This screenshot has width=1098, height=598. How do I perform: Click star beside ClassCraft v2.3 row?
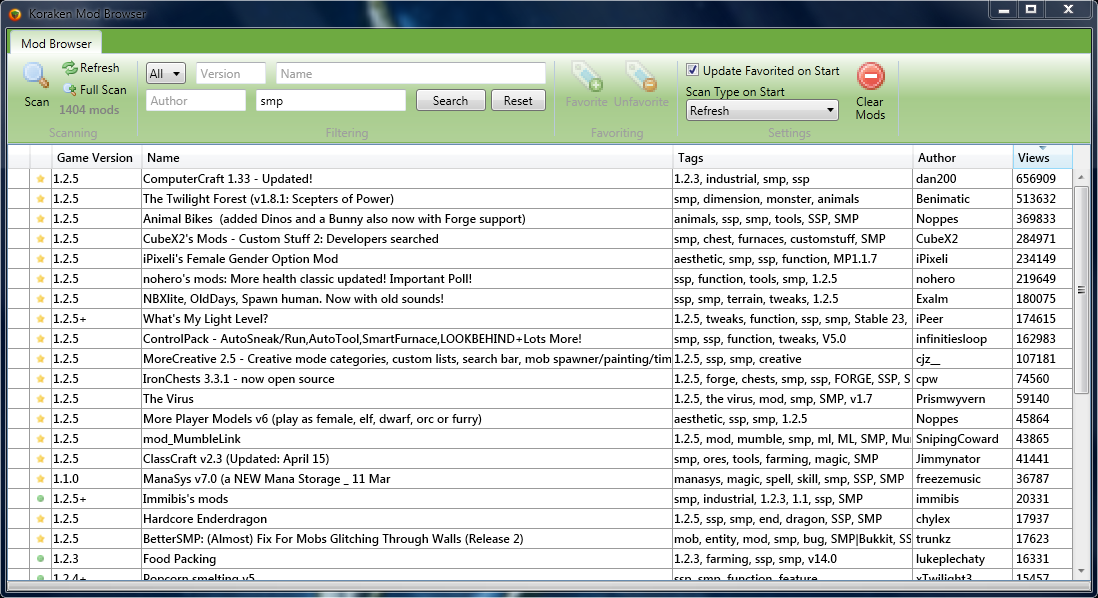point(41,459)
